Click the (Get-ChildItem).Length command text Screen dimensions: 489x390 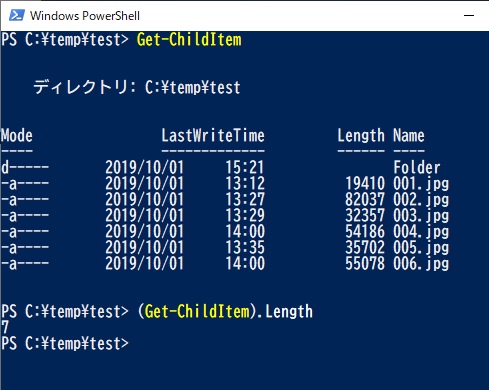[x=225, y=312]
